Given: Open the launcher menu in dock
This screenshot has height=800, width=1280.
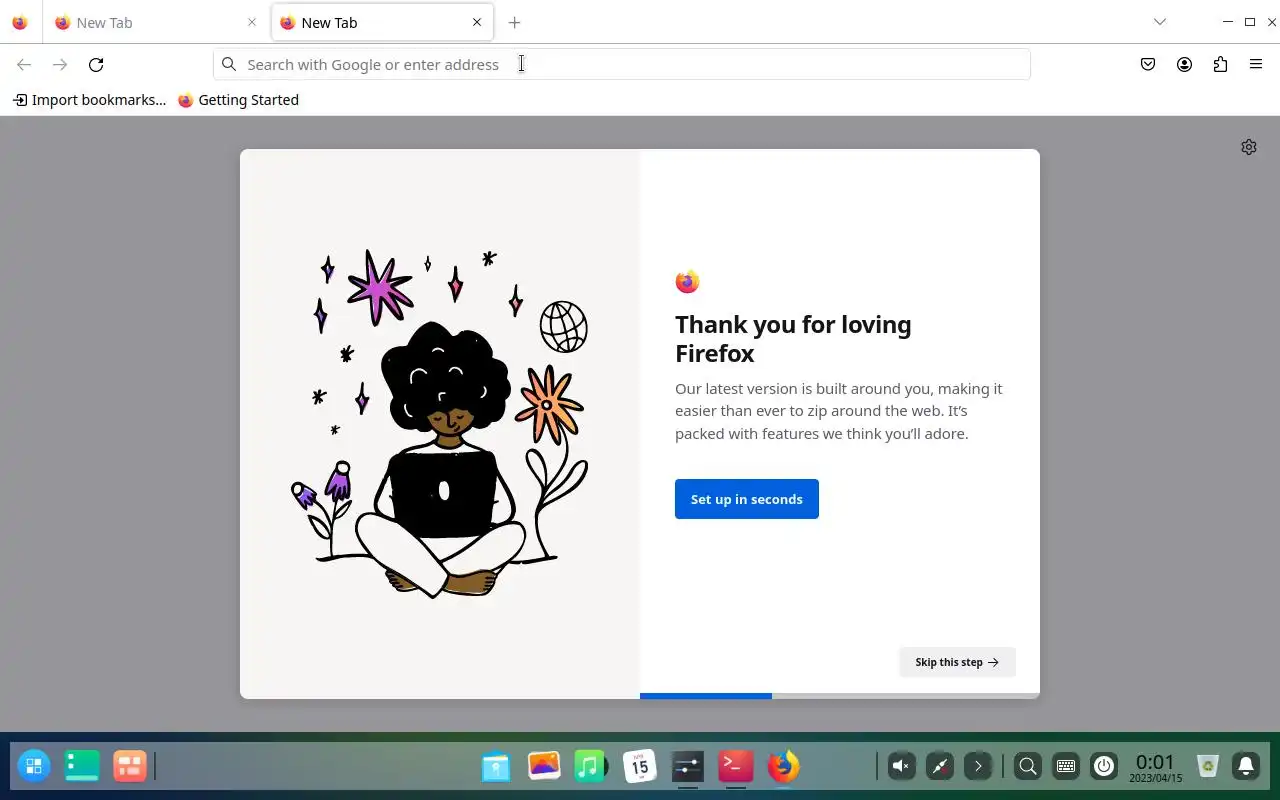Looking at the screenshot, I should click(34, 767).
